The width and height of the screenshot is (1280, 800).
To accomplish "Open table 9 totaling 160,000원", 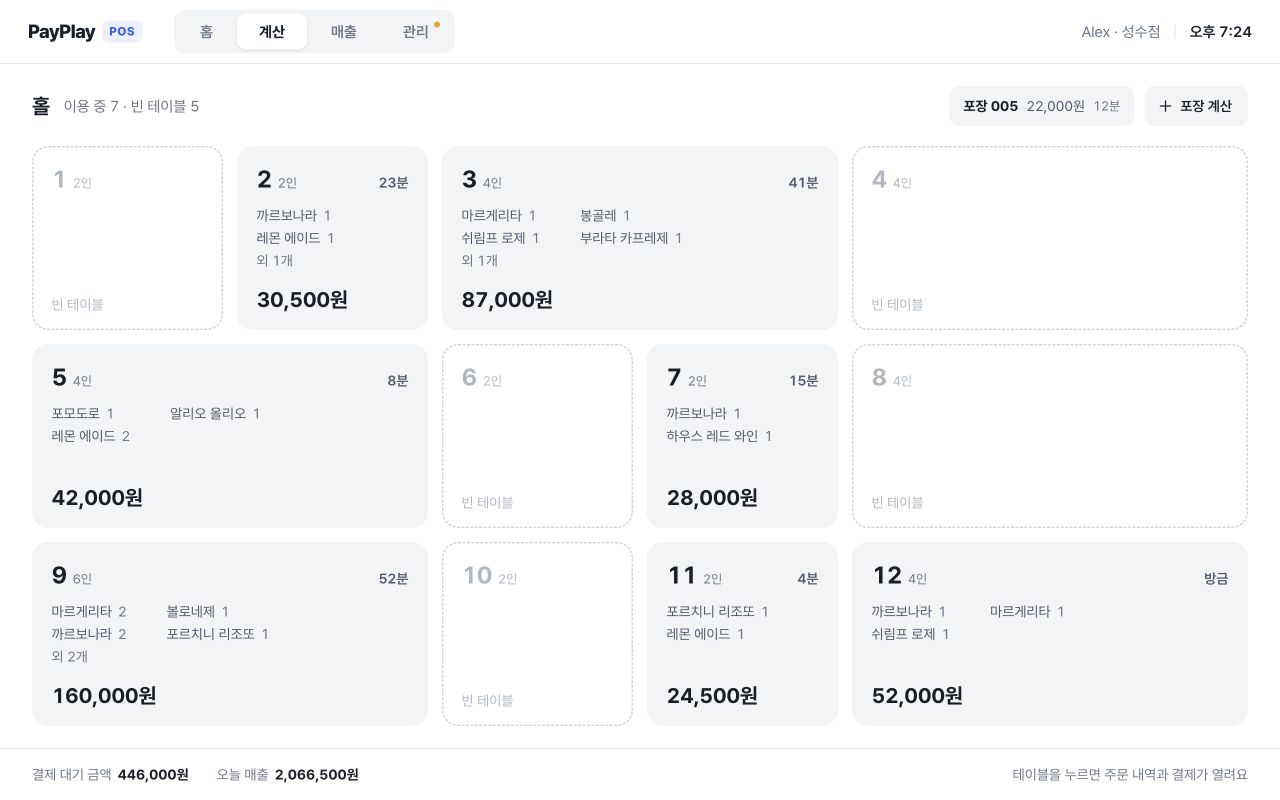I will (x=230, y=634).
